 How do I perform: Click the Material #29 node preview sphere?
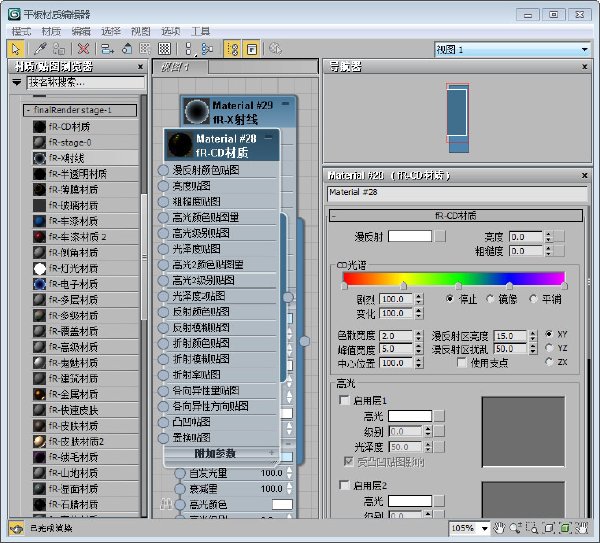coord(197,111)
